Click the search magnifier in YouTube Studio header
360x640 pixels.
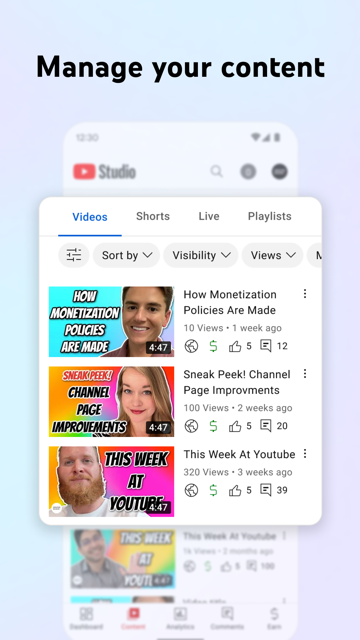click(x=217, y=171)
